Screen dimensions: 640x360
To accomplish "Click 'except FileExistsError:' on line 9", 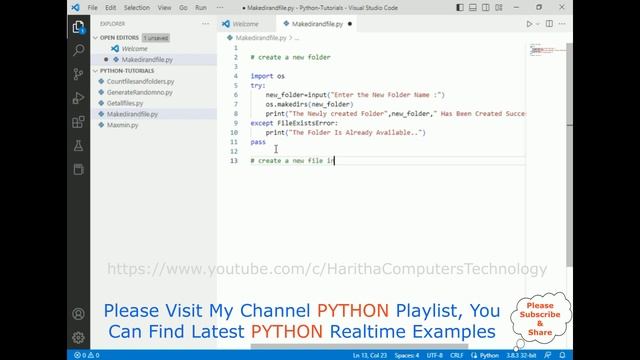I will [x=294, y=123].
